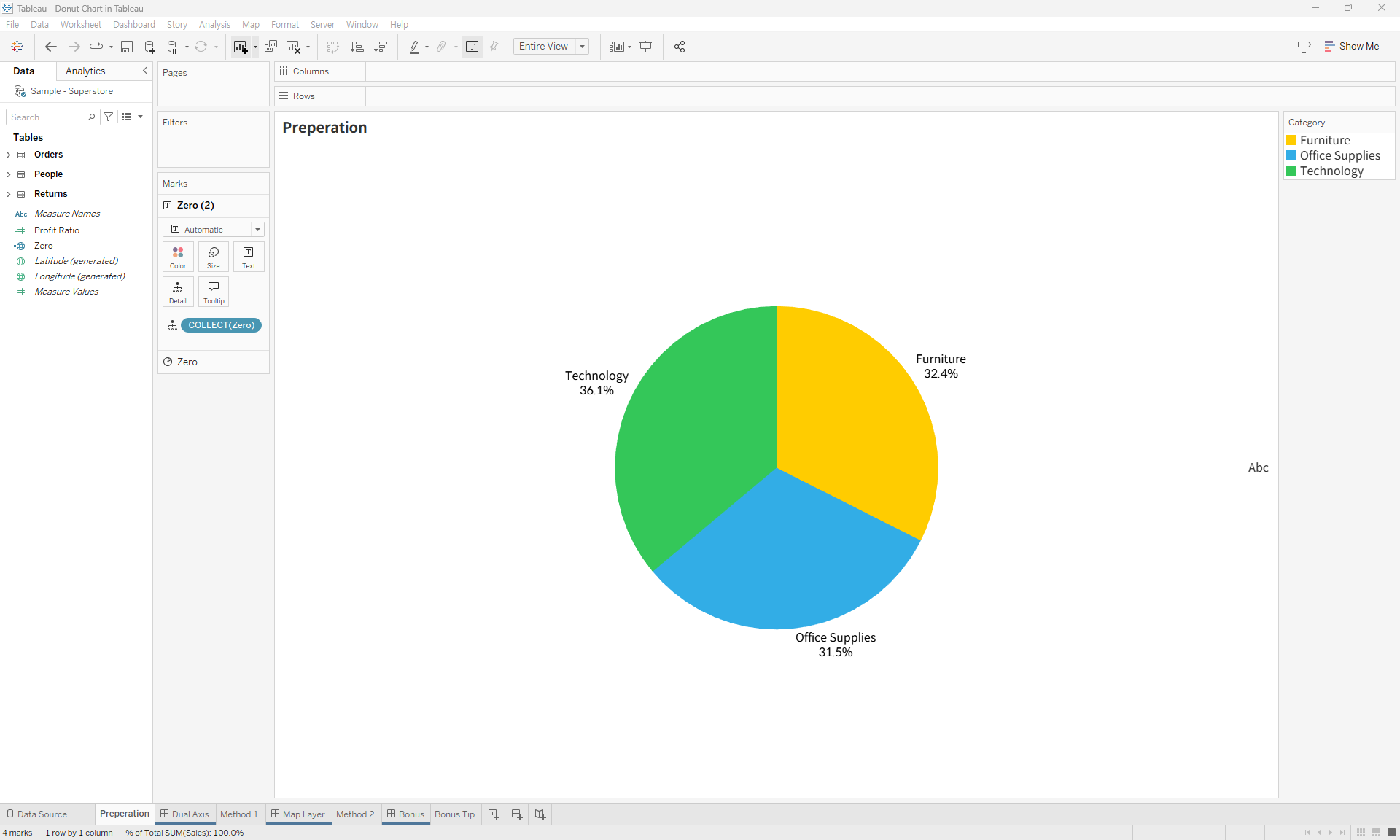The height and width of the screenshot is (840, 1400).
Task: Click the Undo back arrow
Action: [51, 47]
